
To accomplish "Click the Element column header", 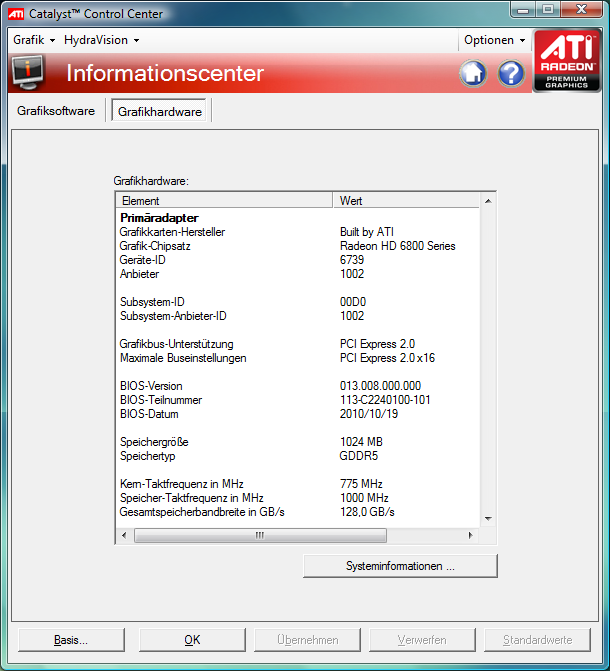I will [x=224, y=200].
